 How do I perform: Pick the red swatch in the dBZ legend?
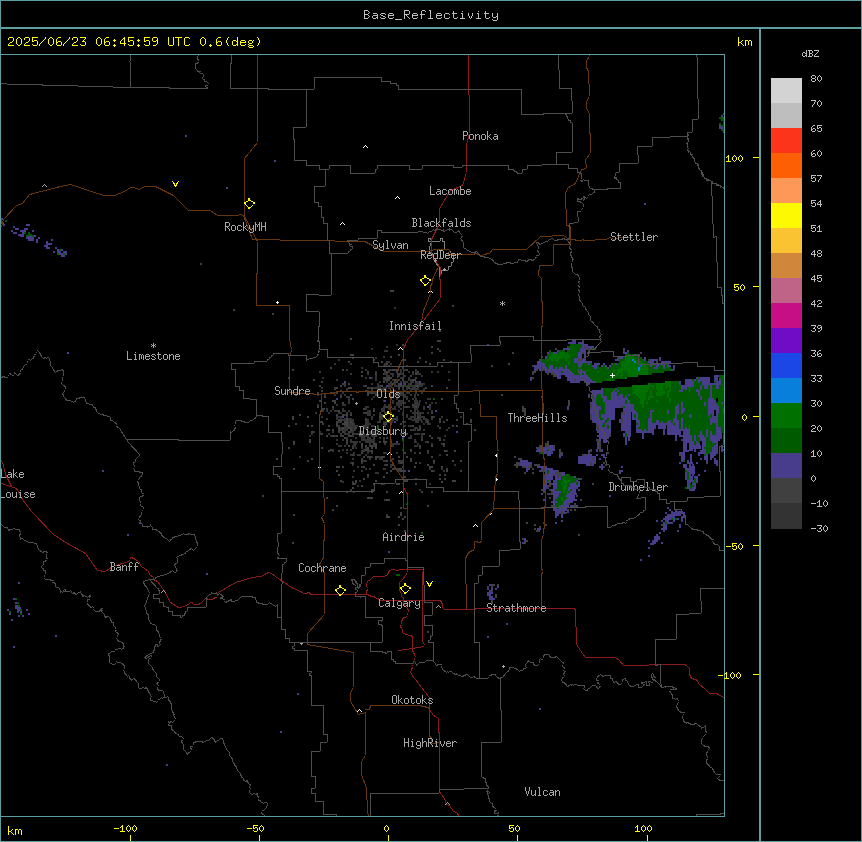(x=786, y=140)
